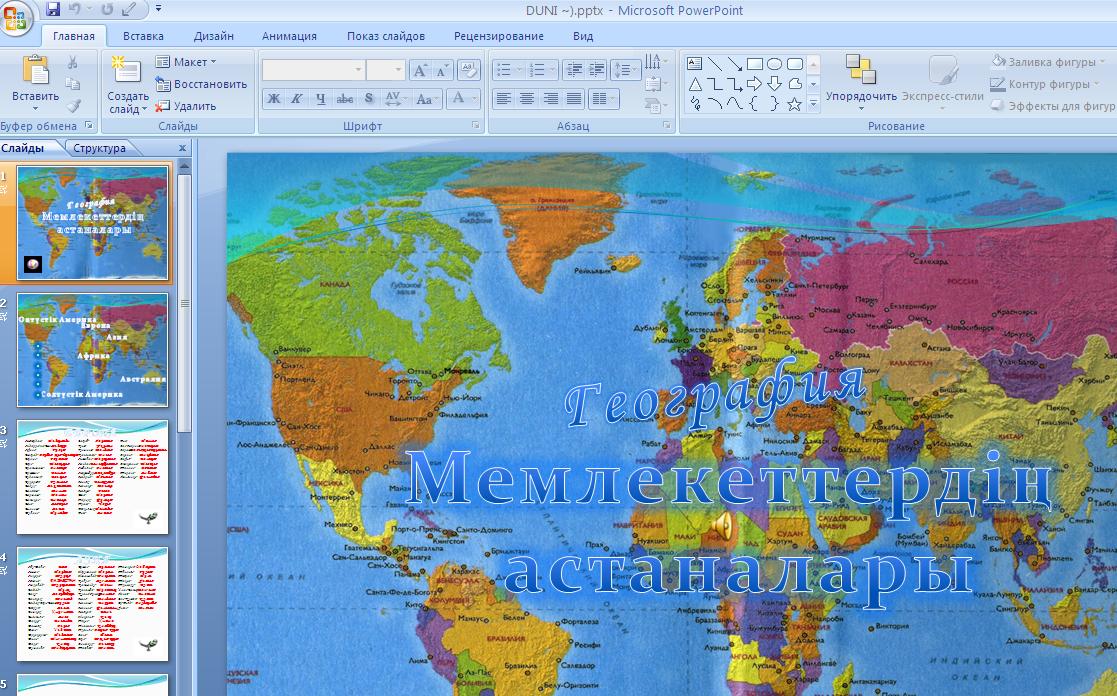Align paragraph text to the right

(x=550, y=99)
